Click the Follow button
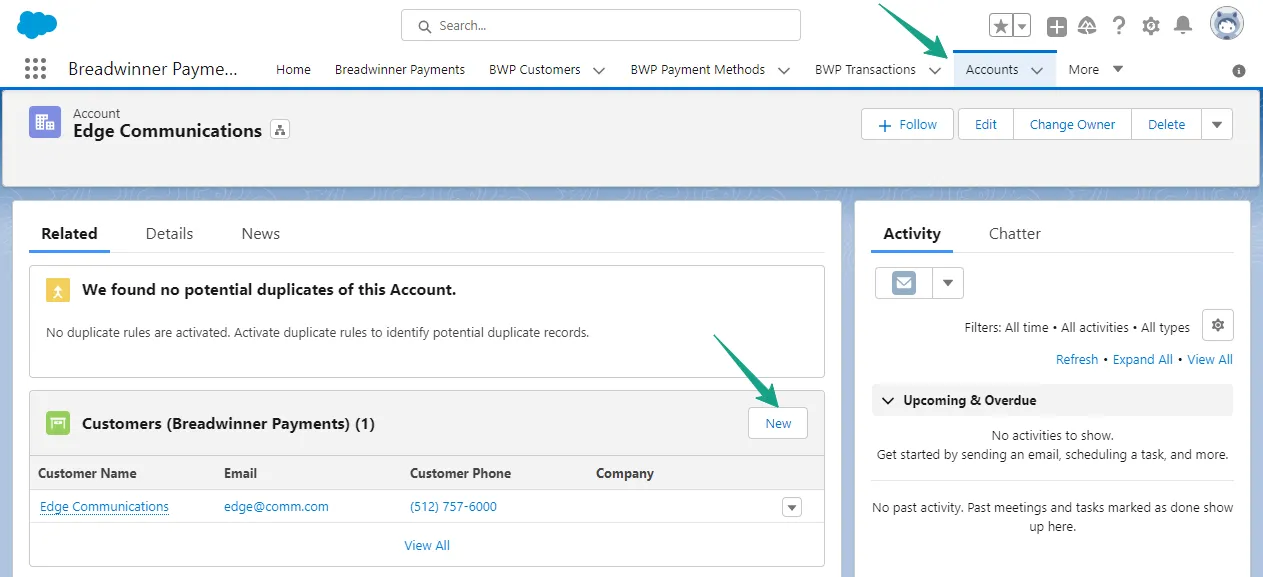Image resolution: width=1263 pixels, height=577 pixels. pyautogui.click(x=907, y=125)
